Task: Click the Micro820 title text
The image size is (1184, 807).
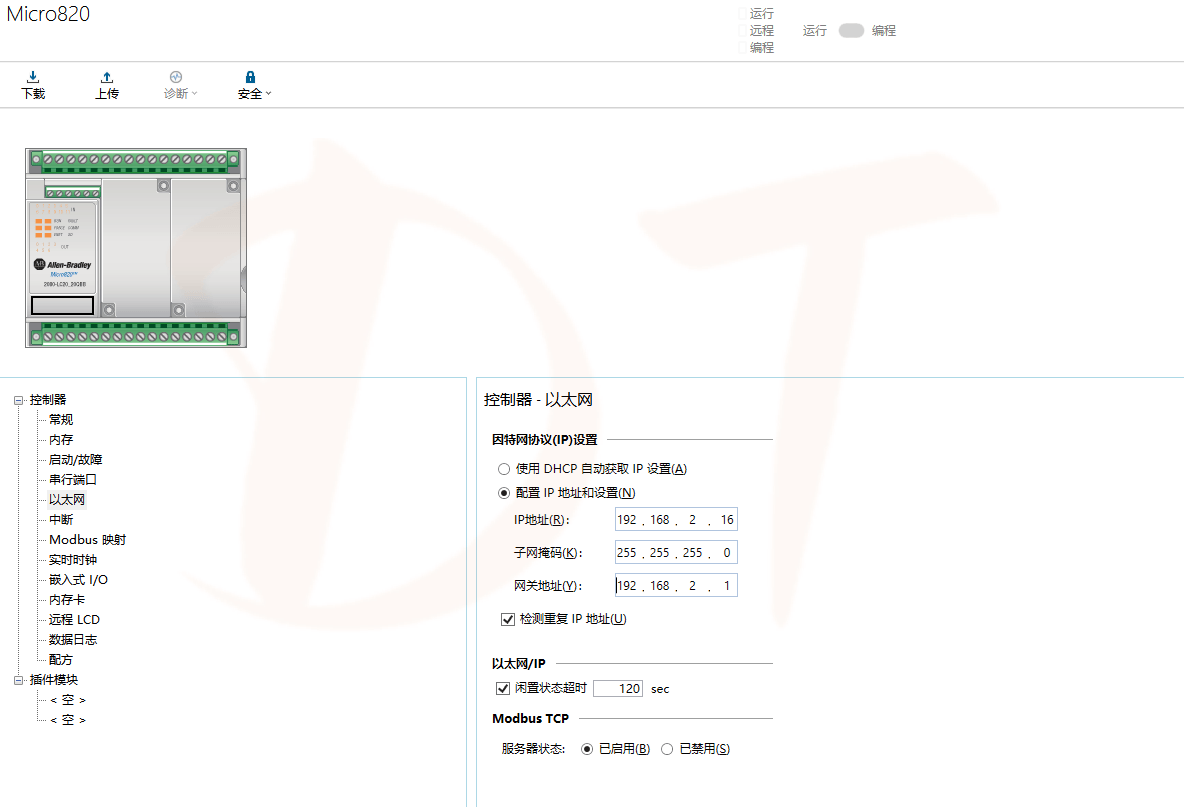Action: coord(48,14)
